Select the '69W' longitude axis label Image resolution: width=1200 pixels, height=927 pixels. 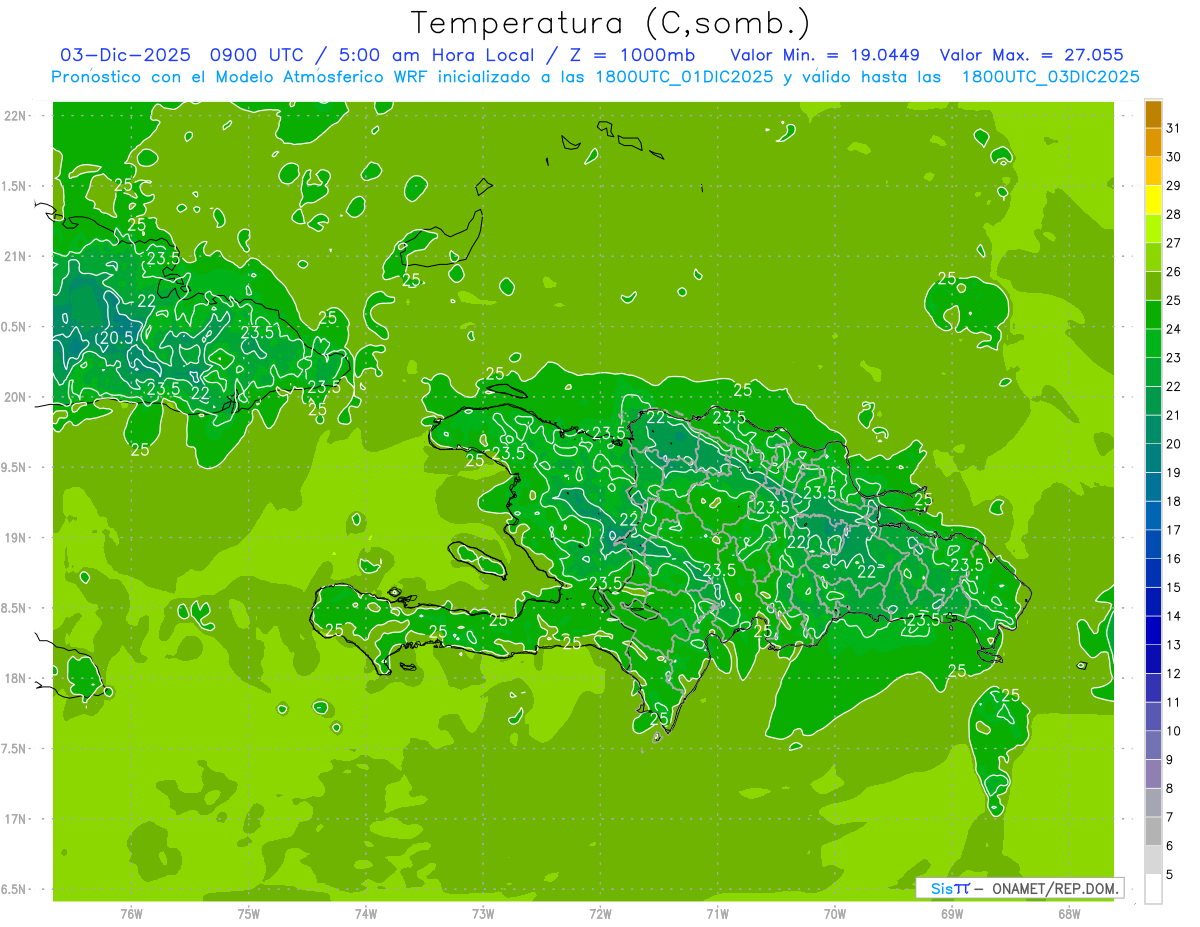coord(952,913)
